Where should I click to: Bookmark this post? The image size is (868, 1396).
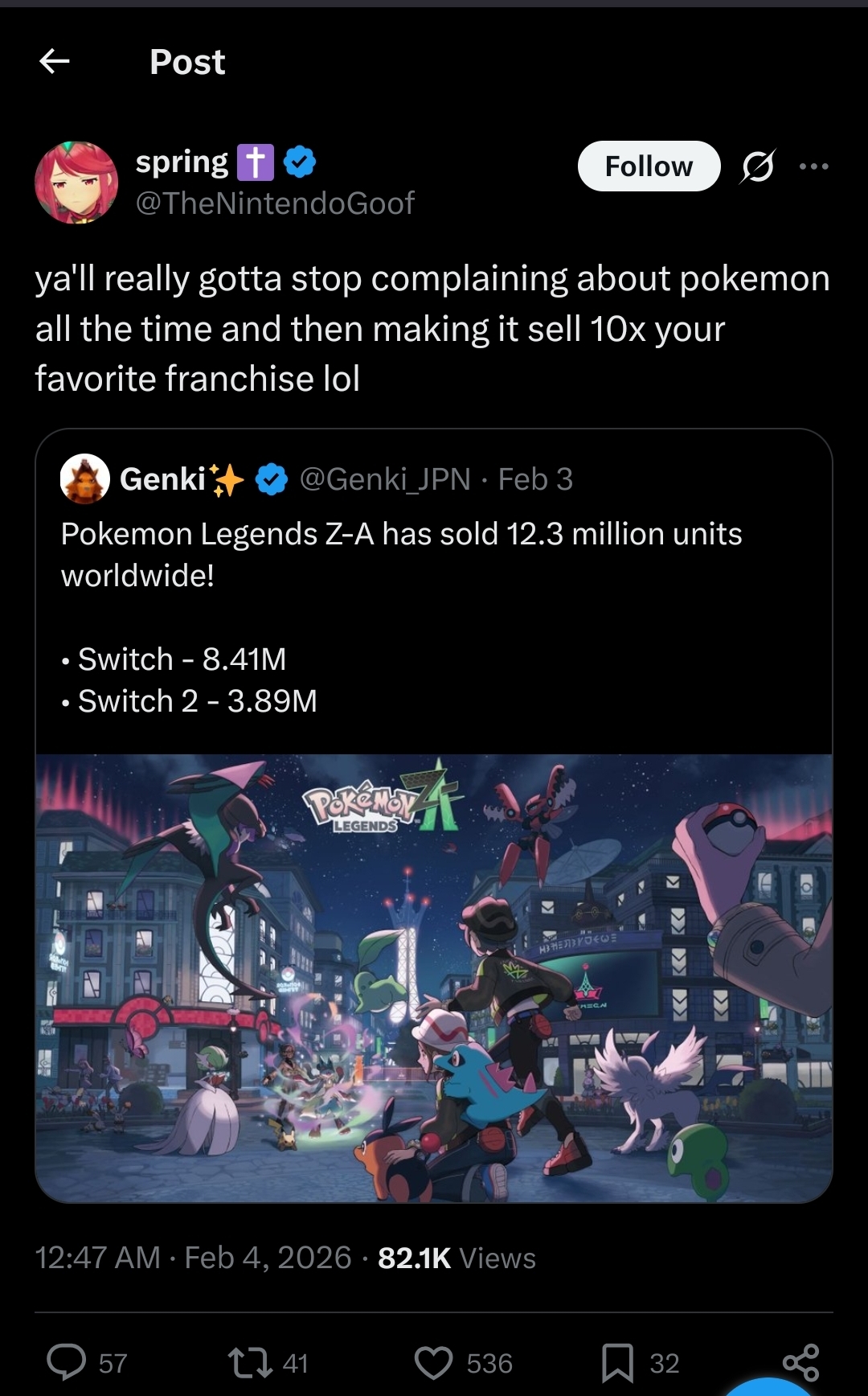[x=617, y=1362]
